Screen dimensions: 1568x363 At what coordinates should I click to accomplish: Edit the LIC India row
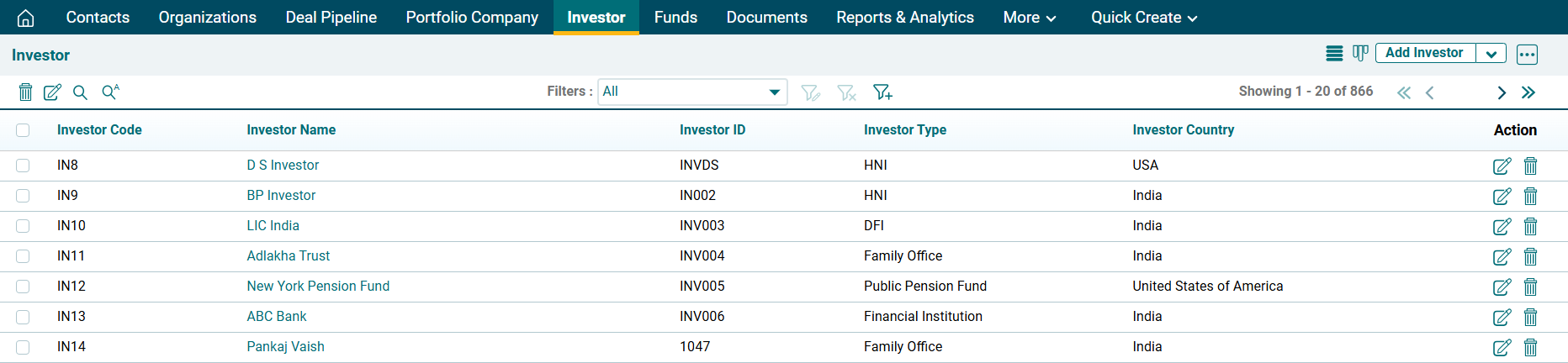click(x=1502, y=227)
